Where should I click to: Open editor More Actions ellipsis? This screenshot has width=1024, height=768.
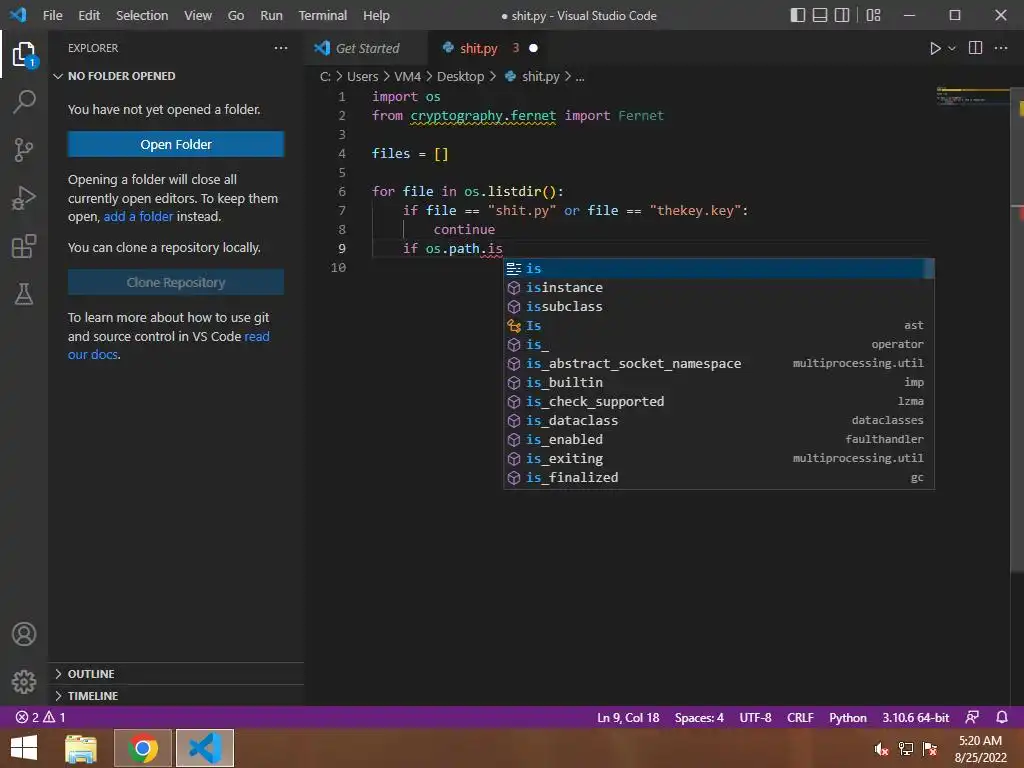point(1000,48)
